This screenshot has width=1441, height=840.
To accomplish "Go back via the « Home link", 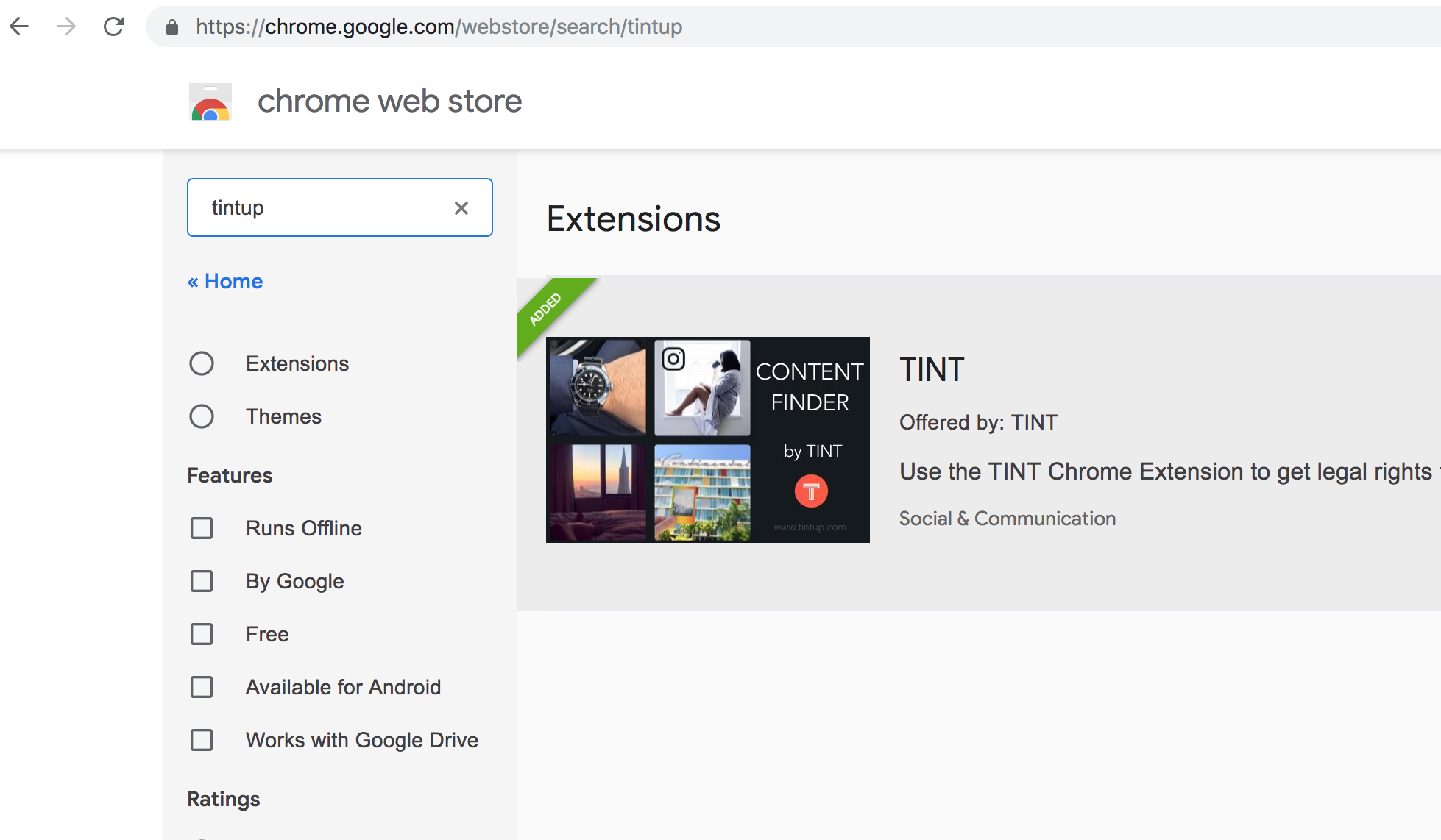I will pyautogui.click(x=225, y=281).
